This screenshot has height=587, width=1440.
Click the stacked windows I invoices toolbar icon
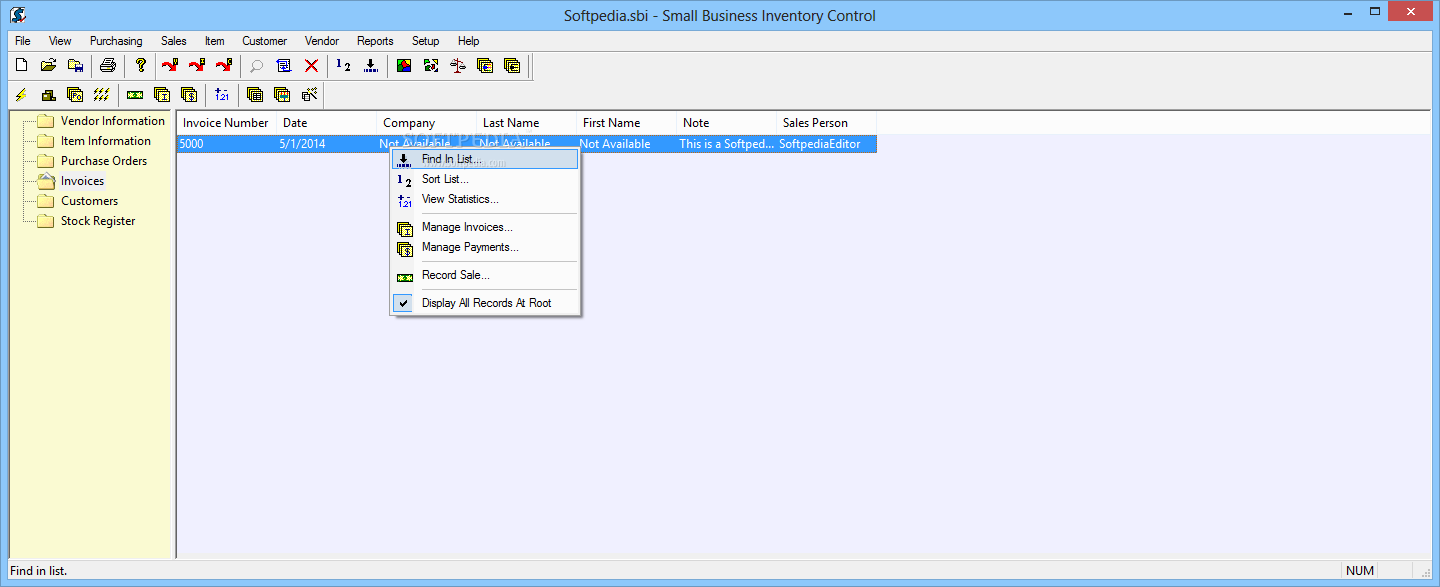point(162,95)
